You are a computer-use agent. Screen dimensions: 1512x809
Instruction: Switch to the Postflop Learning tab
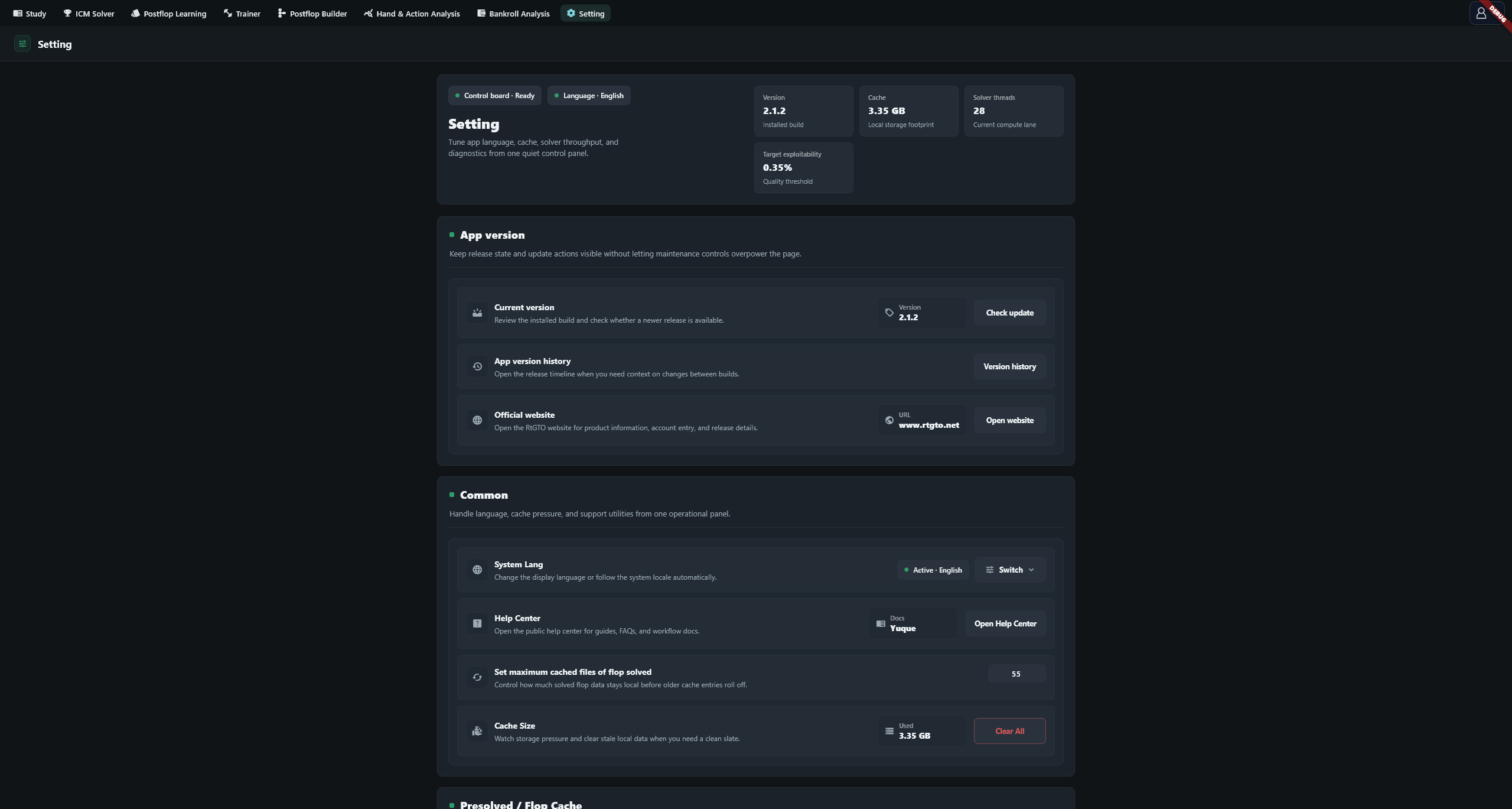169,13
